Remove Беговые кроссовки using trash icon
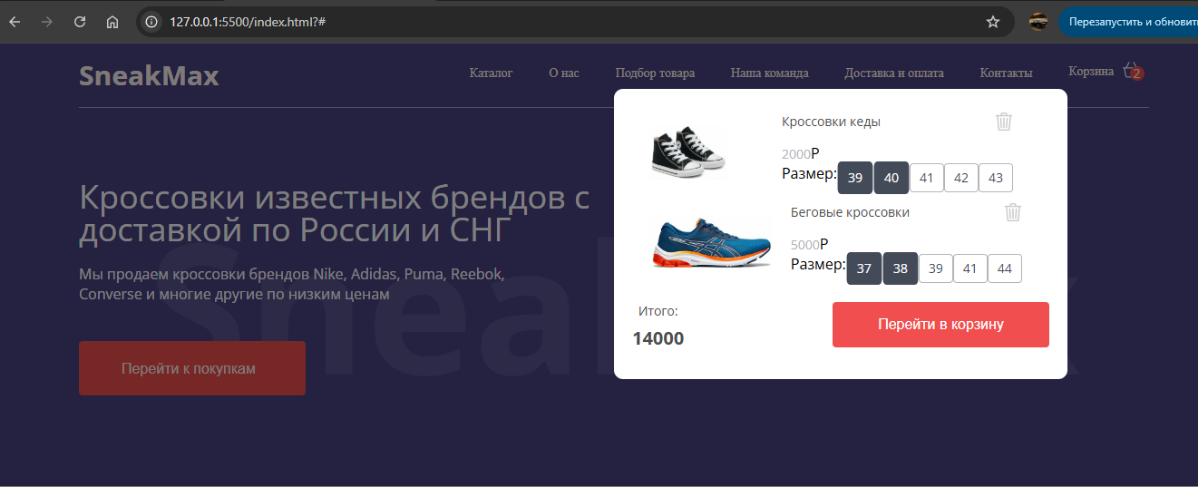Image resolution: width=1198 pixels, height=487 pixels. [x=1013, y=212]
